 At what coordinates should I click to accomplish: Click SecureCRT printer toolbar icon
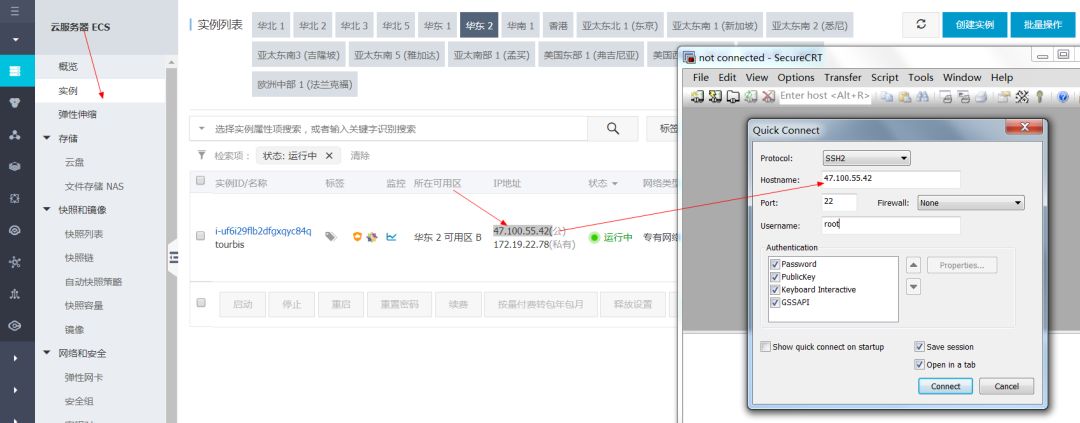click(x=981, y=96)
